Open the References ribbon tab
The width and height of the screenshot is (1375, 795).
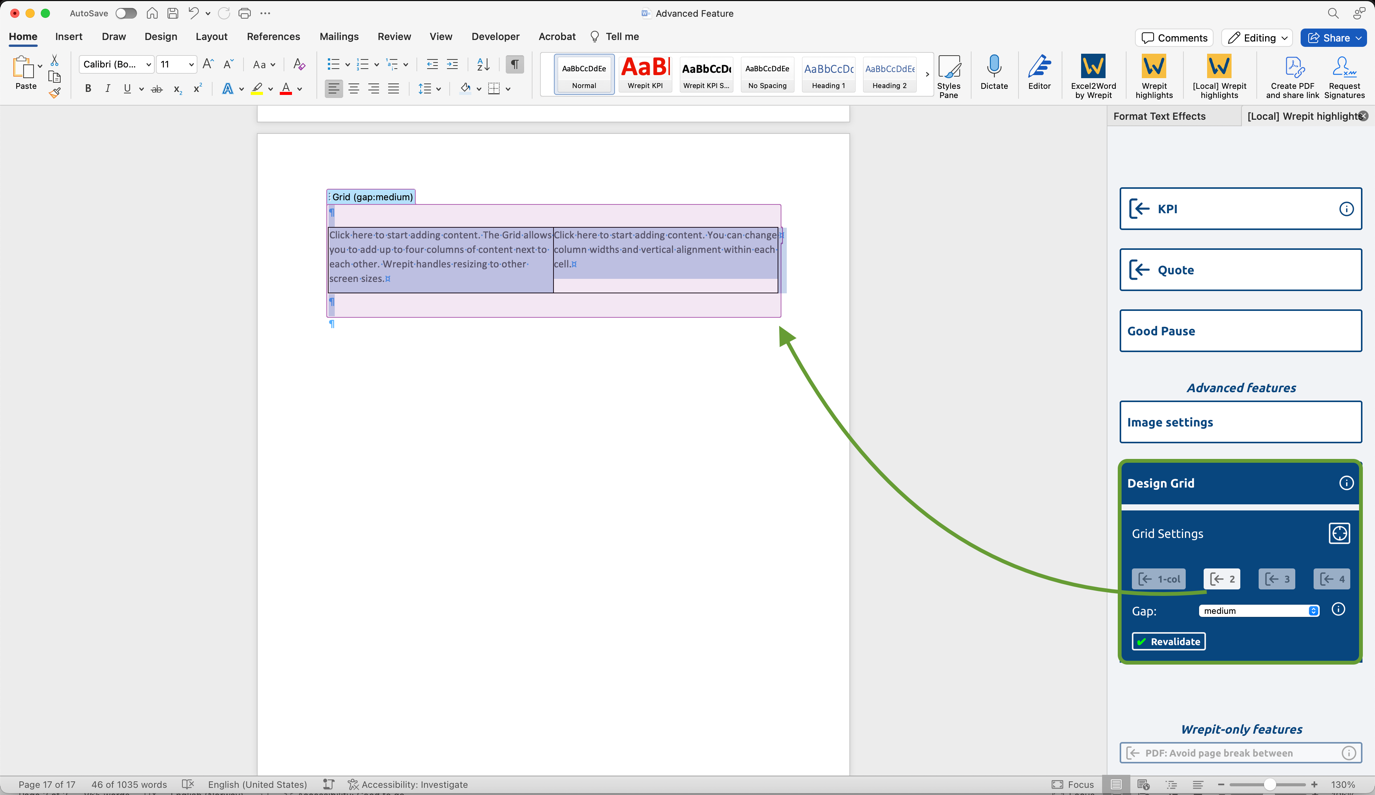click(x=273, y=37)
